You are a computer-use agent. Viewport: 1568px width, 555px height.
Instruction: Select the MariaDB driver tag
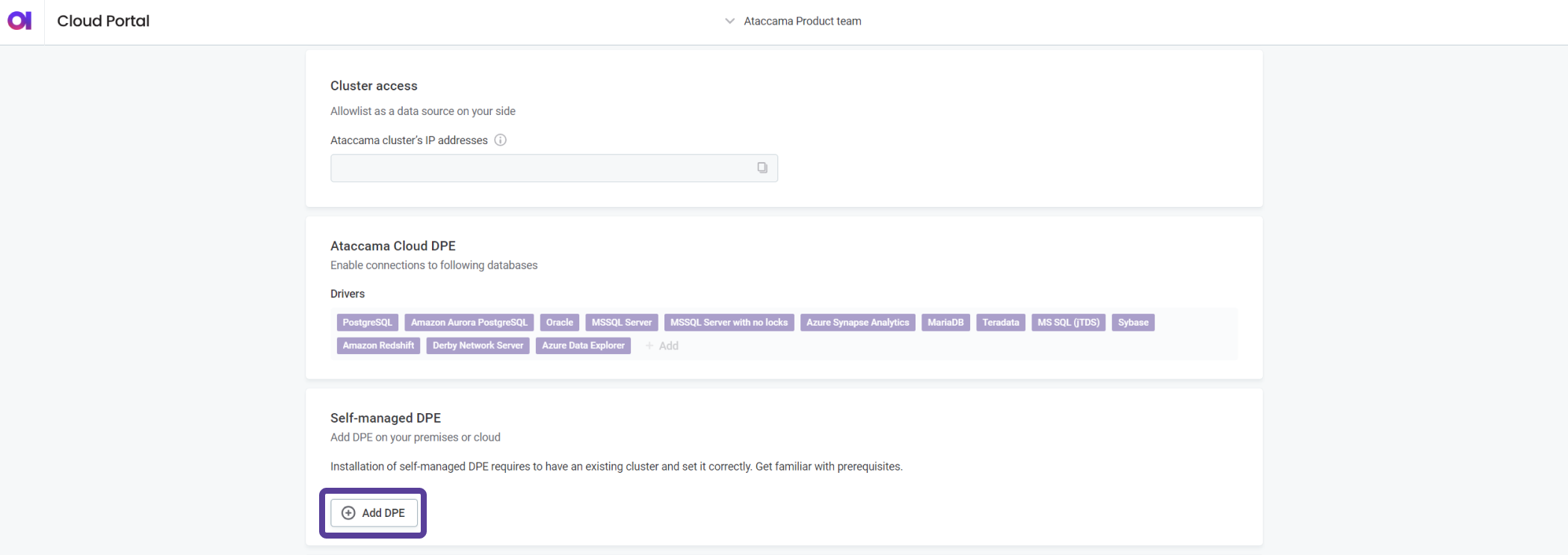[x=945, y=323]
